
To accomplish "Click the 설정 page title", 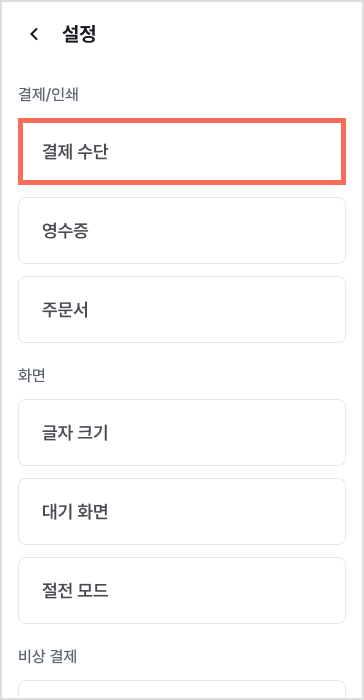I will [79, 34].
